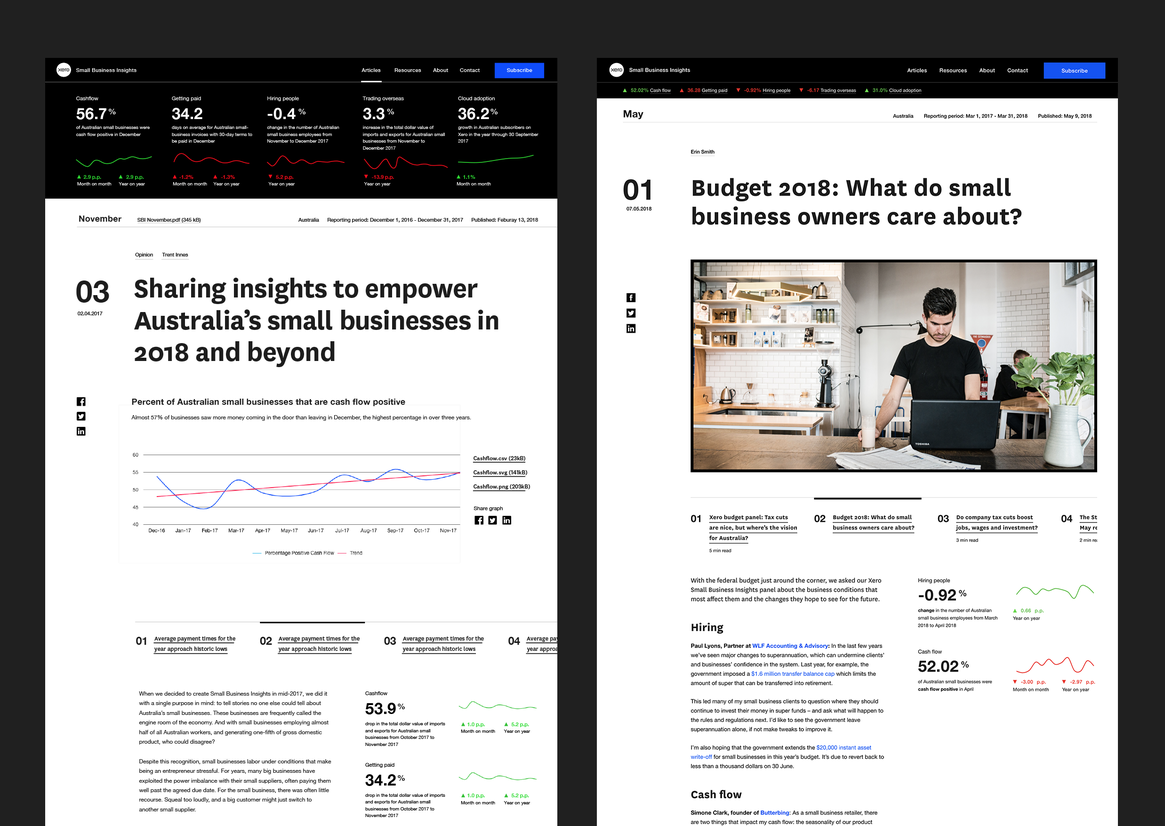Open Resources menu on the November page

tap(407, 71)
